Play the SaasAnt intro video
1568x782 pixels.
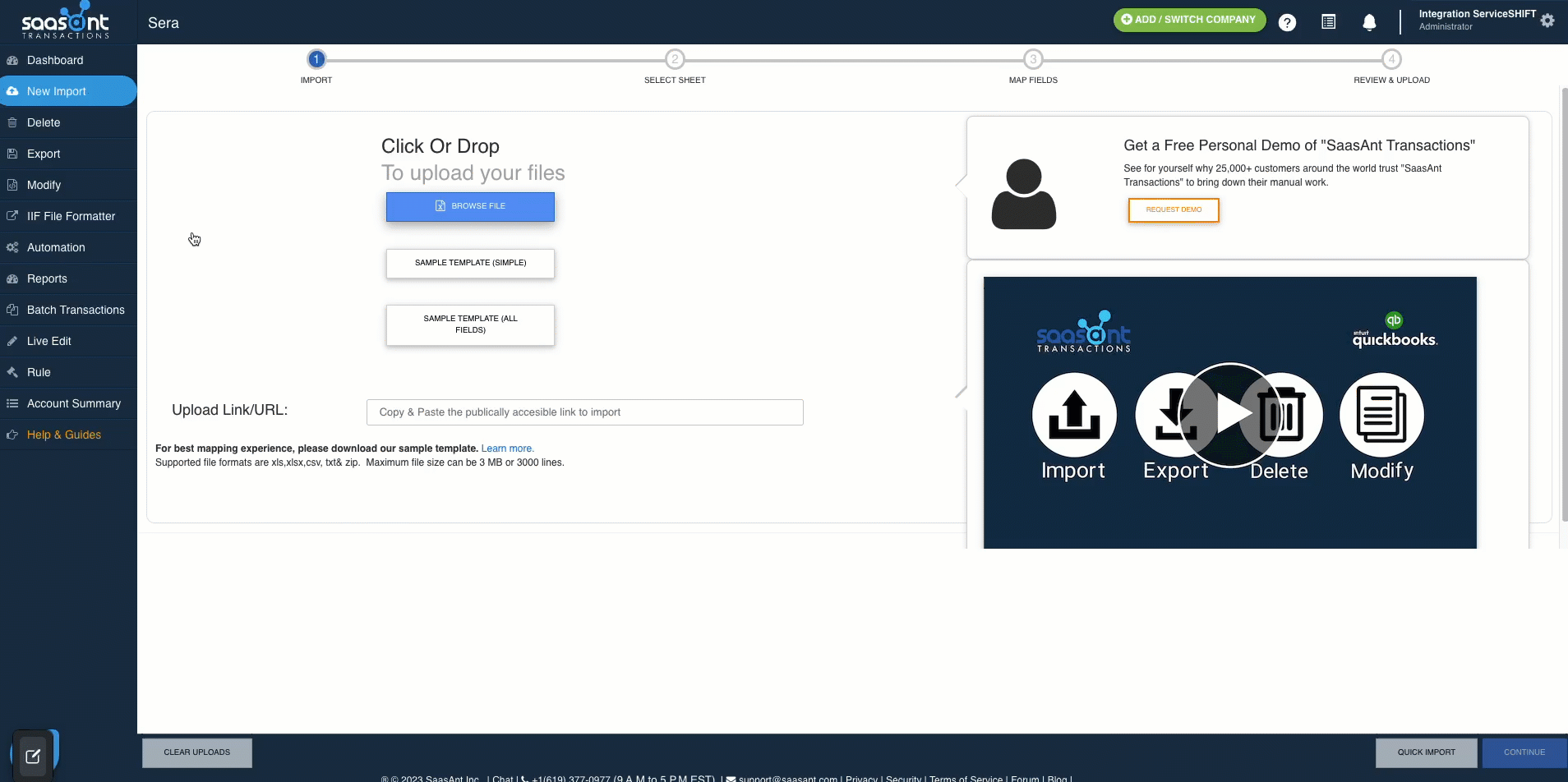click(1229, 415)
